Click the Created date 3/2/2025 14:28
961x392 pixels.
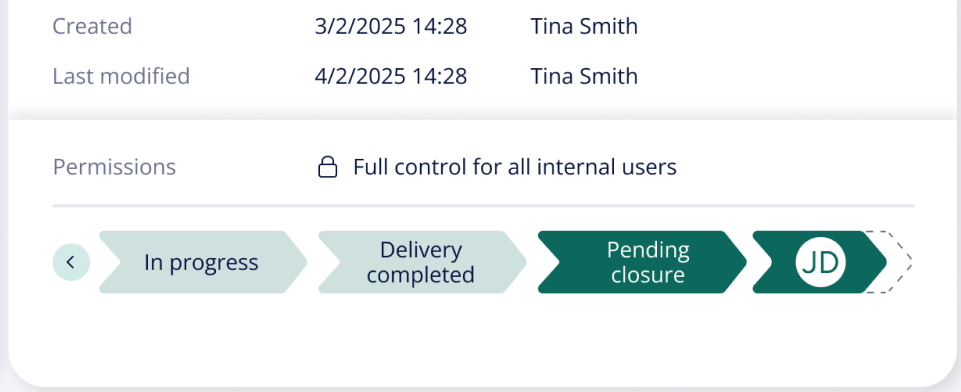tap(391, 26)
